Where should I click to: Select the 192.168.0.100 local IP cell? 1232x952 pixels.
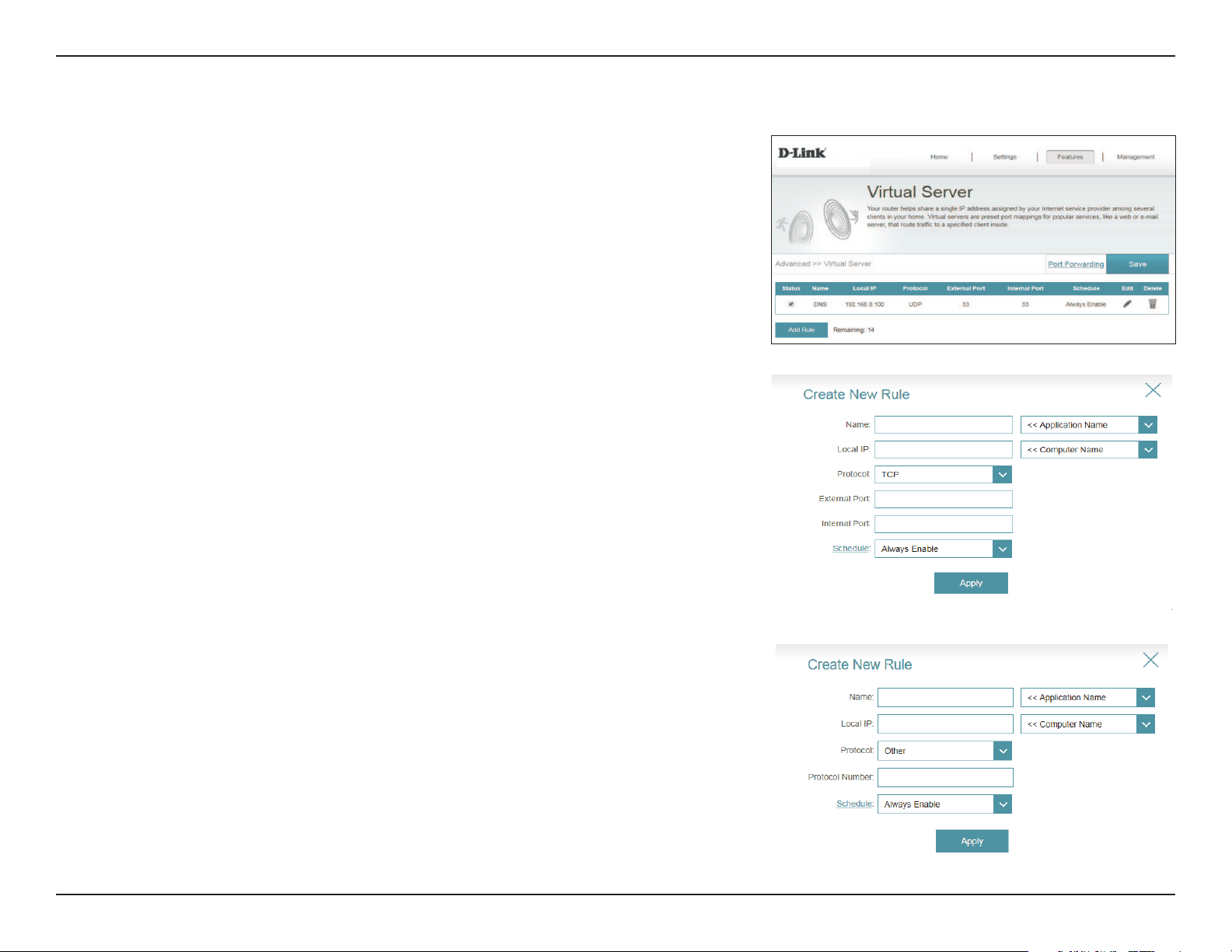pos(864,305)
